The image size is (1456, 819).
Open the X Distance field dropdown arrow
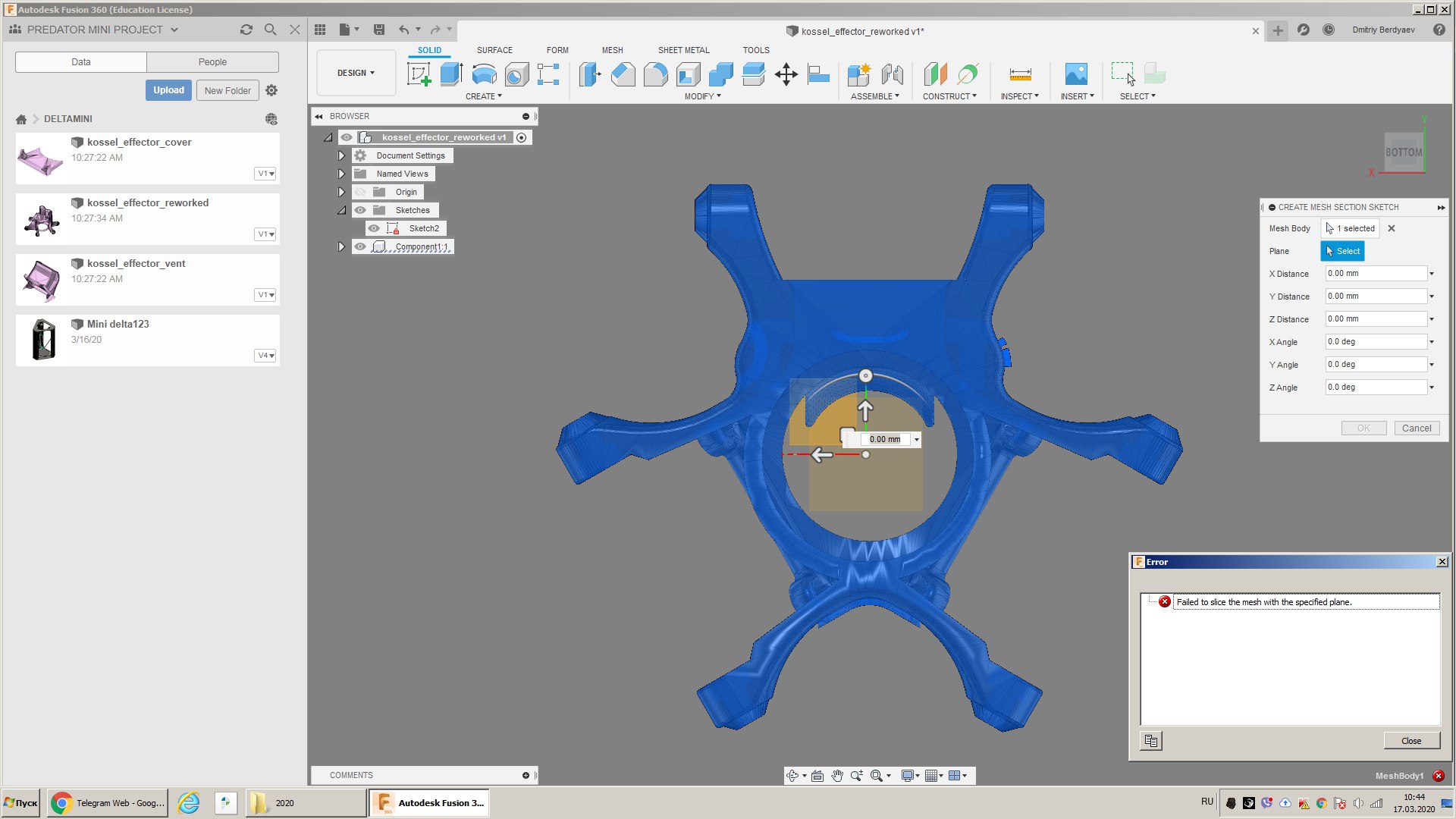click(x=1432, y=274)
